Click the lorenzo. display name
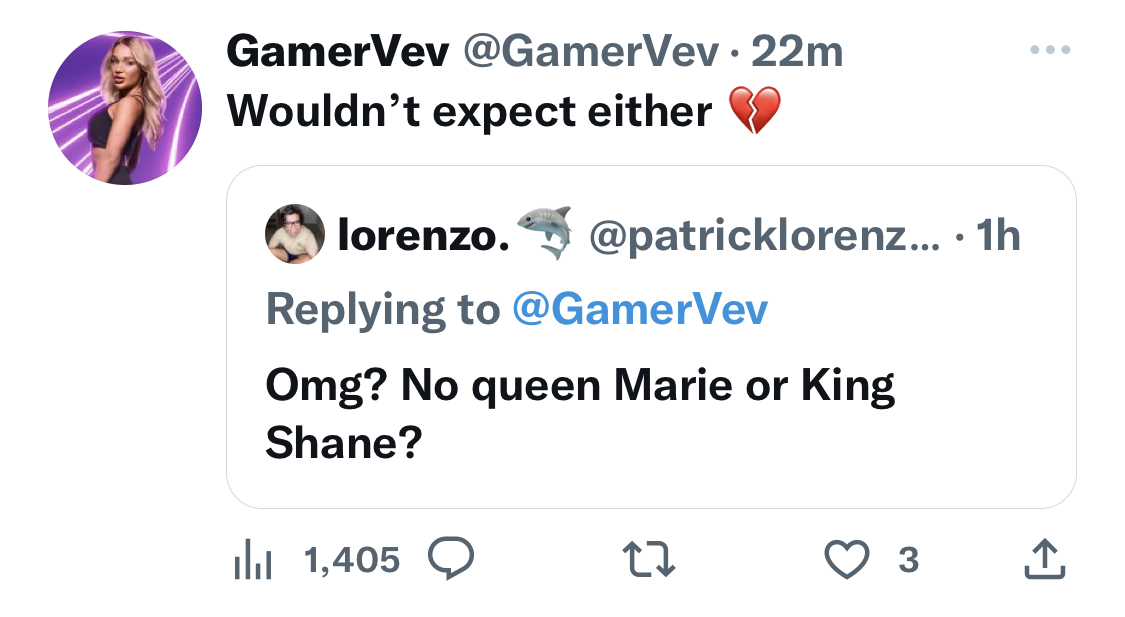 click(x=423, y=235)
